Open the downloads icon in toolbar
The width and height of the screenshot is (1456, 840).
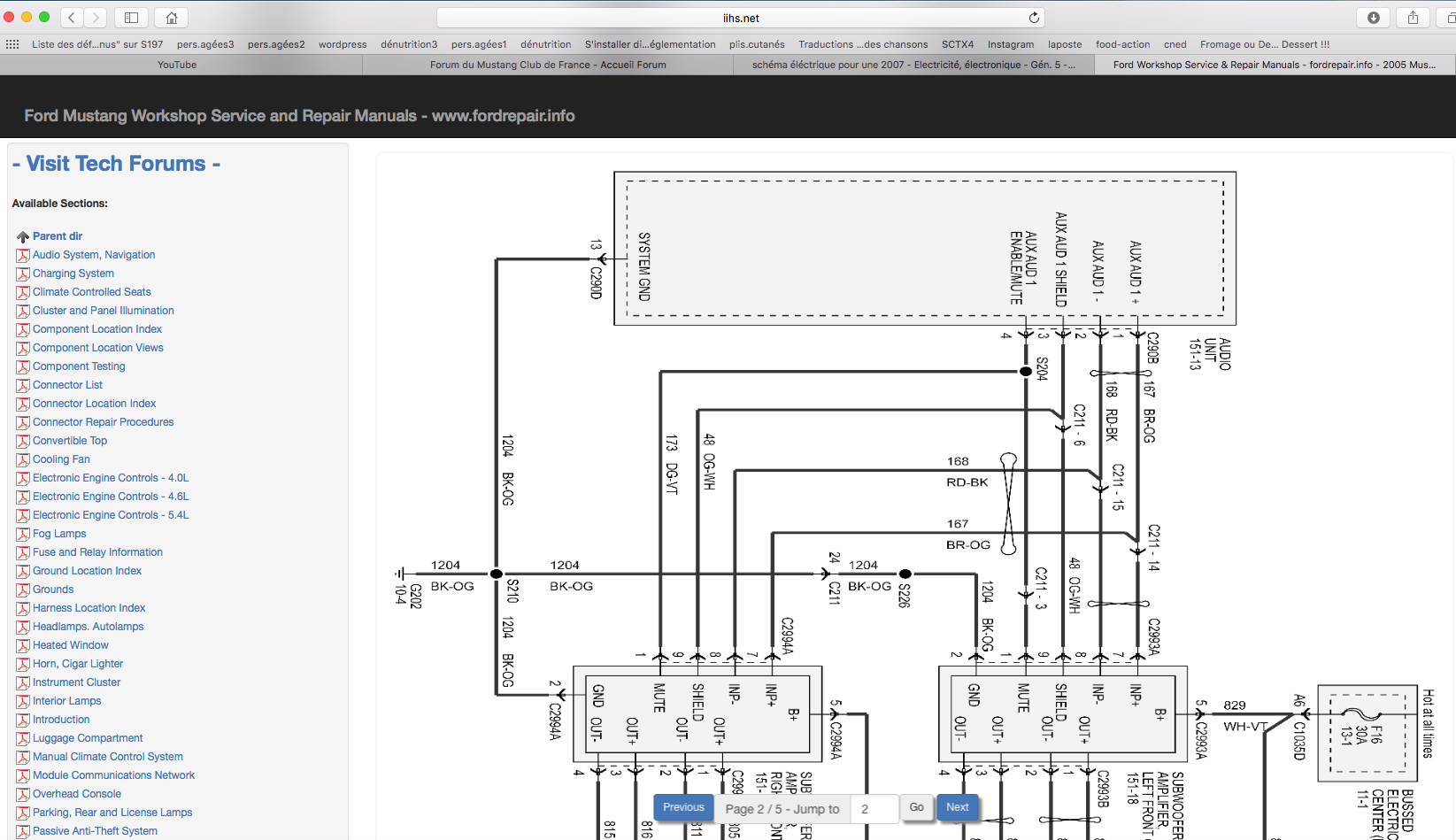pyautogui.click(x=1374, y=18)
